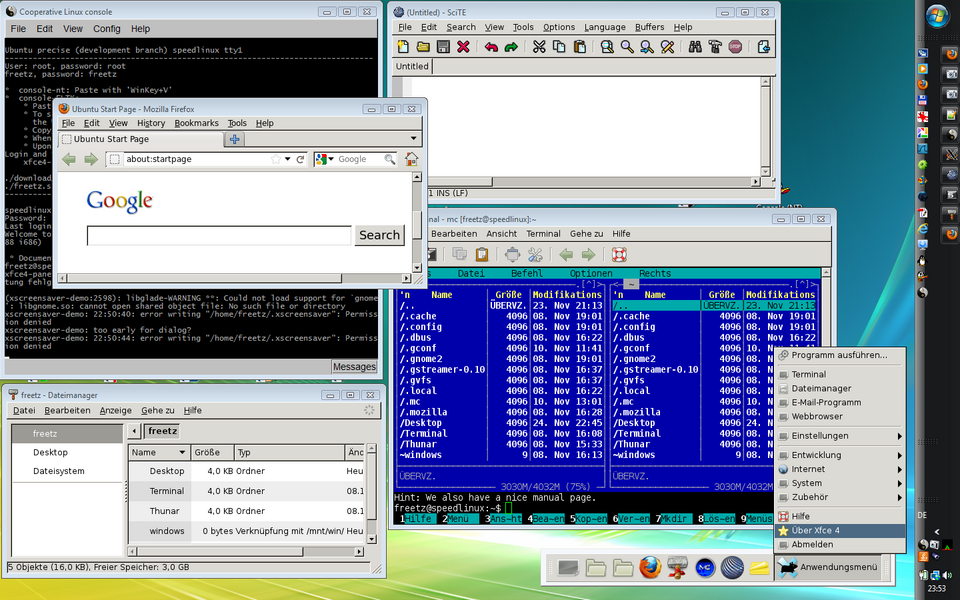Expand Zubehör submenu
Screen dimensions: 960x600
click(840, 497)
